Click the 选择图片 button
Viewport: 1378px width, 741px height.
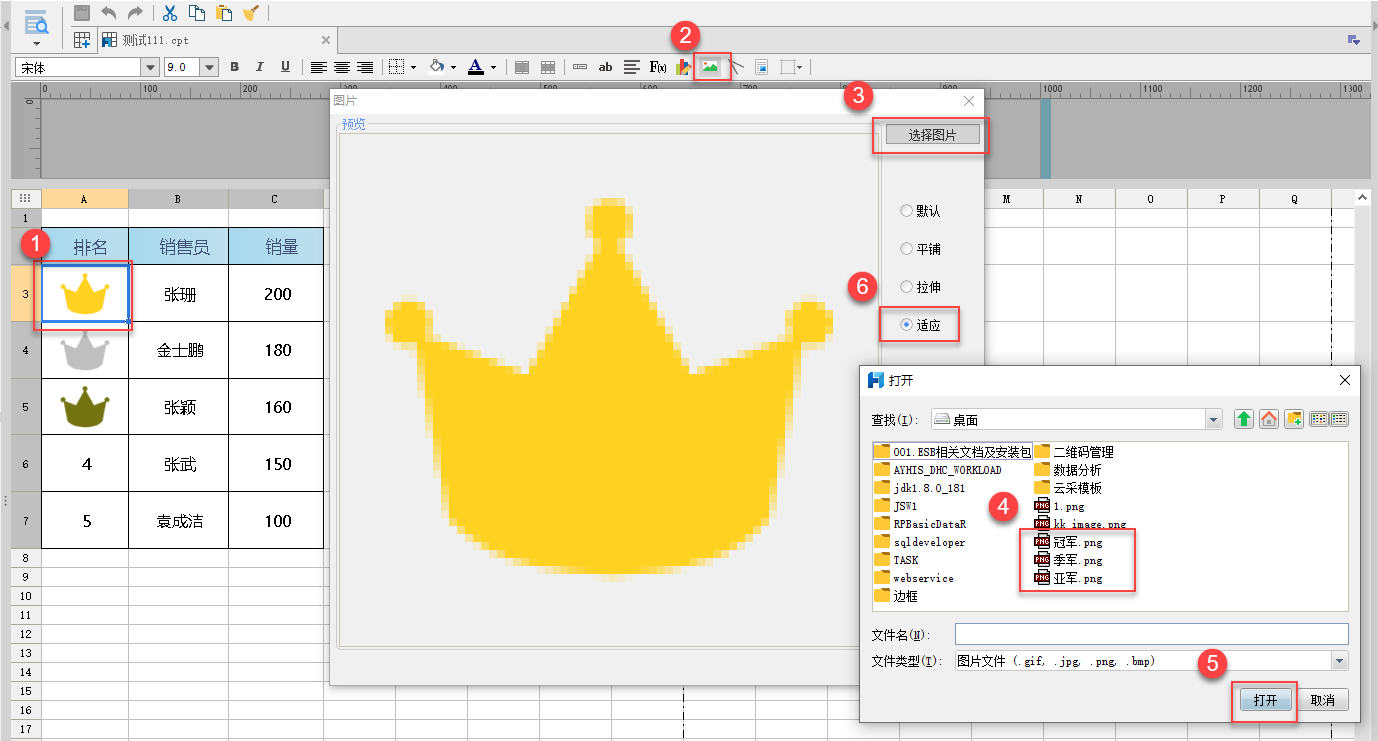pyautogui.click(x=932, y=135)
